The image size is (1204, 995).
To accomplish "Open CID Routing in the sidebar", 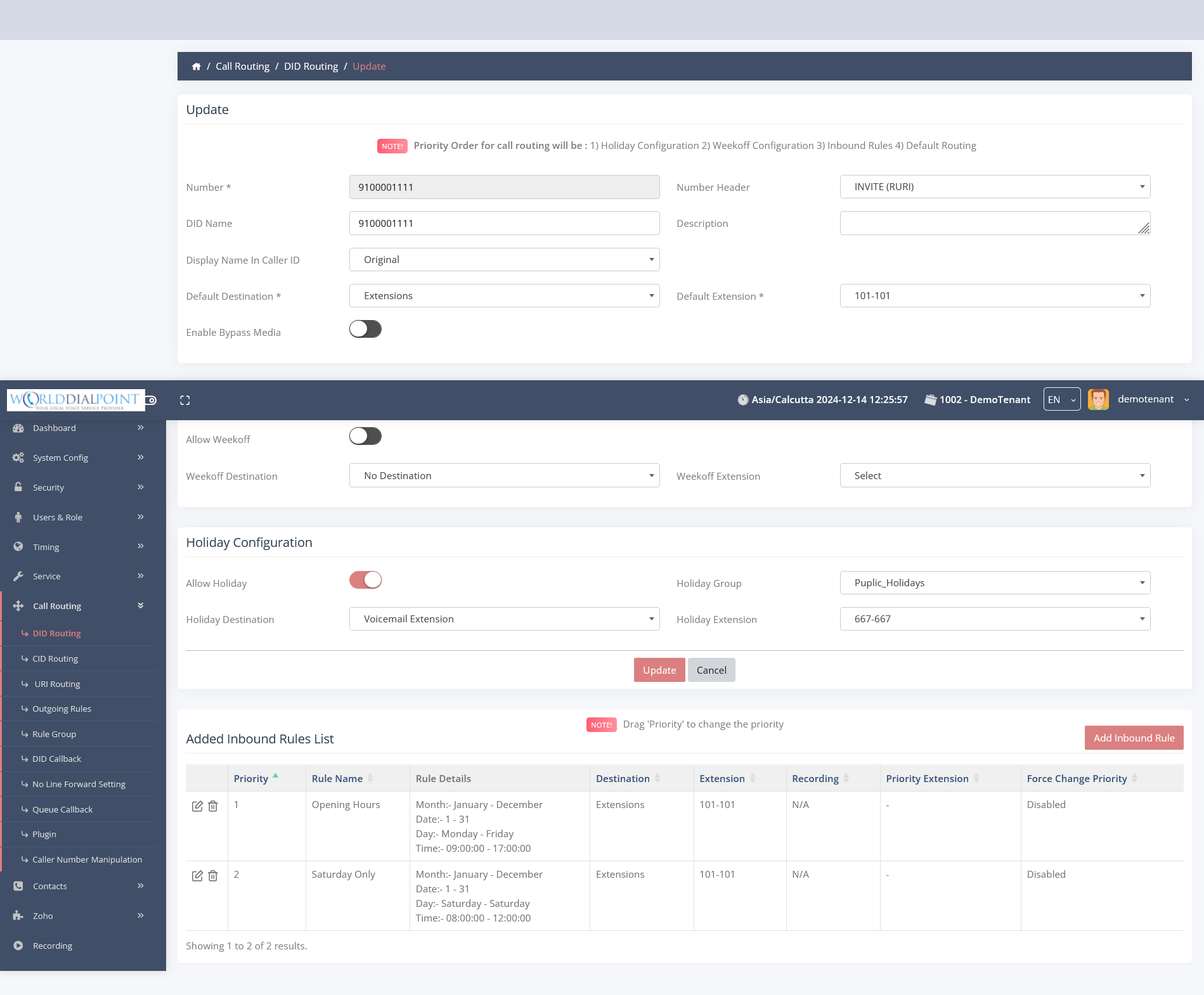I will point(55,658).
